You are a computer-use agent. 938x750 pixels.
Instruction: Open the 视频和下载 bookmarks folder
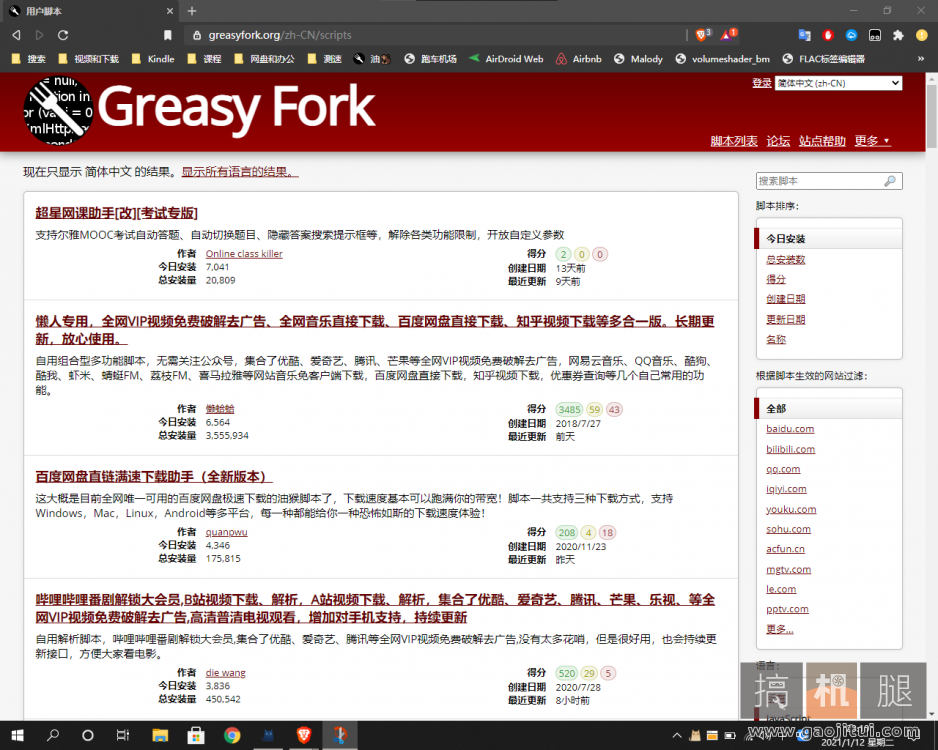click(89, 59)
